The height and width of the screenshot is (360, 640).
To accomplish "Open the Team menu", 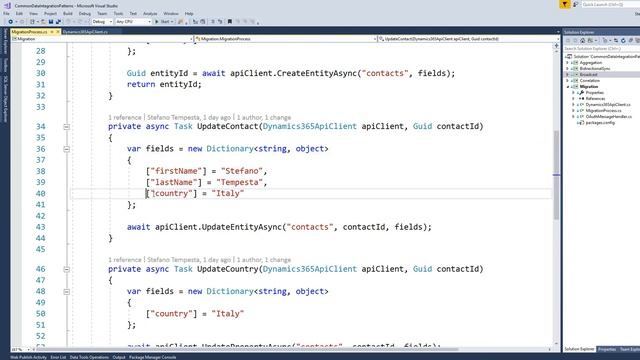I will (102, 13).
